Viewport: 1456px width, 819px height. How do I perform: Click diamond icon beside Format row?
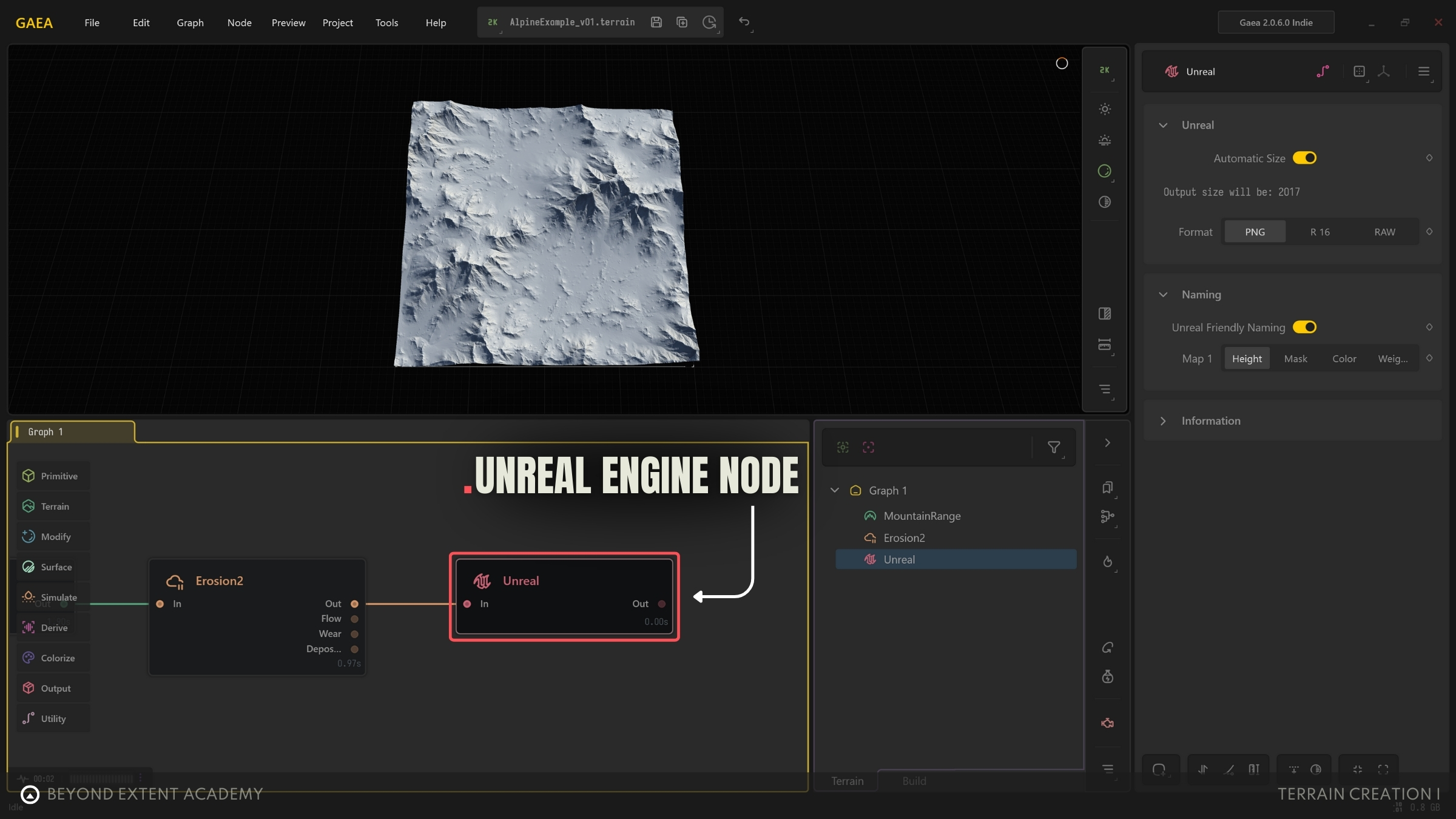coord(1429,232)
